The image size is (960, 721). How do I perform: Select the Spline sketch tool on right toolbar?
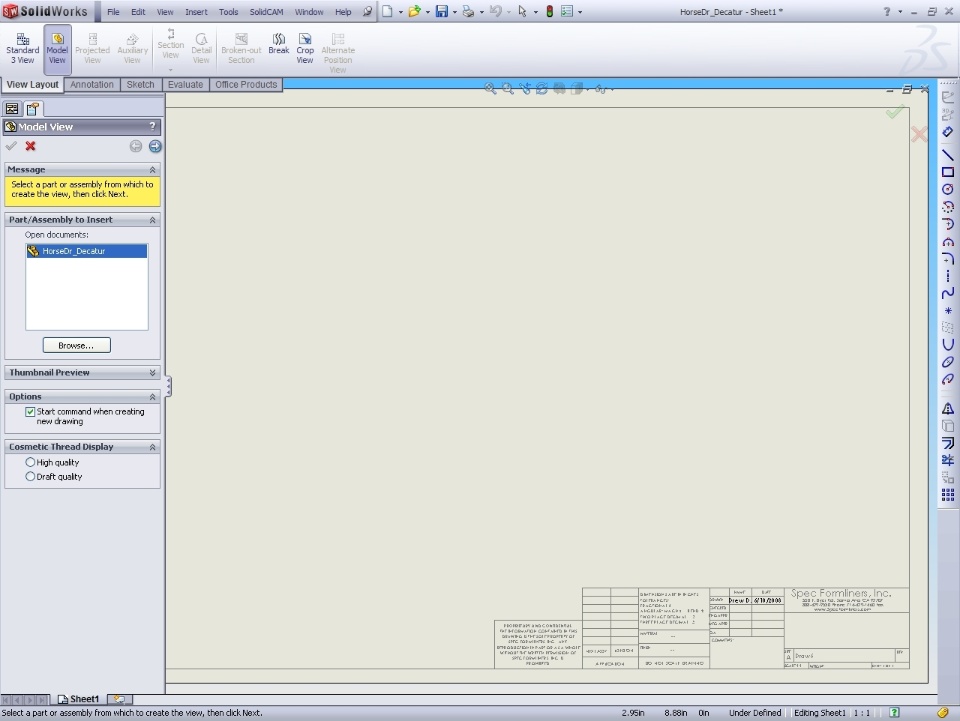[948, 293]
